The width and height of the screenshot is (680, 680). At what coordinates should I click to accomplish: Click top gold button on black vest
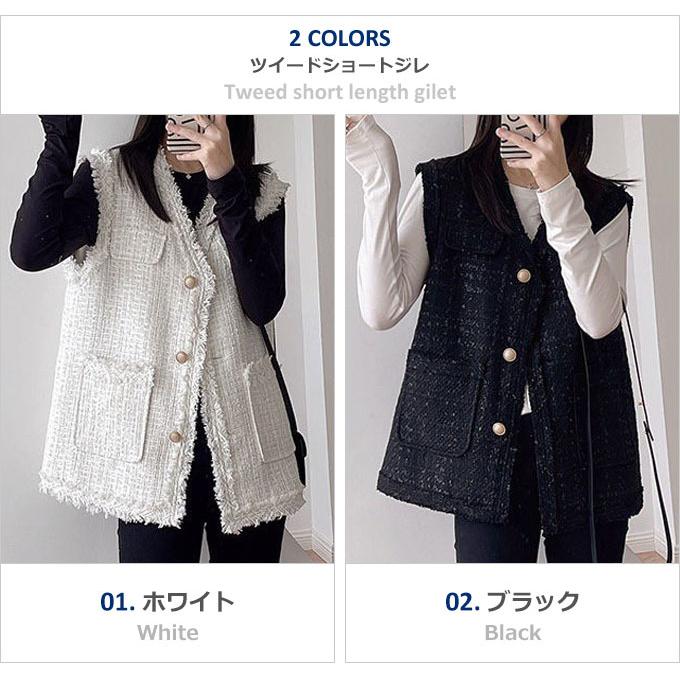tap(523, 275)
